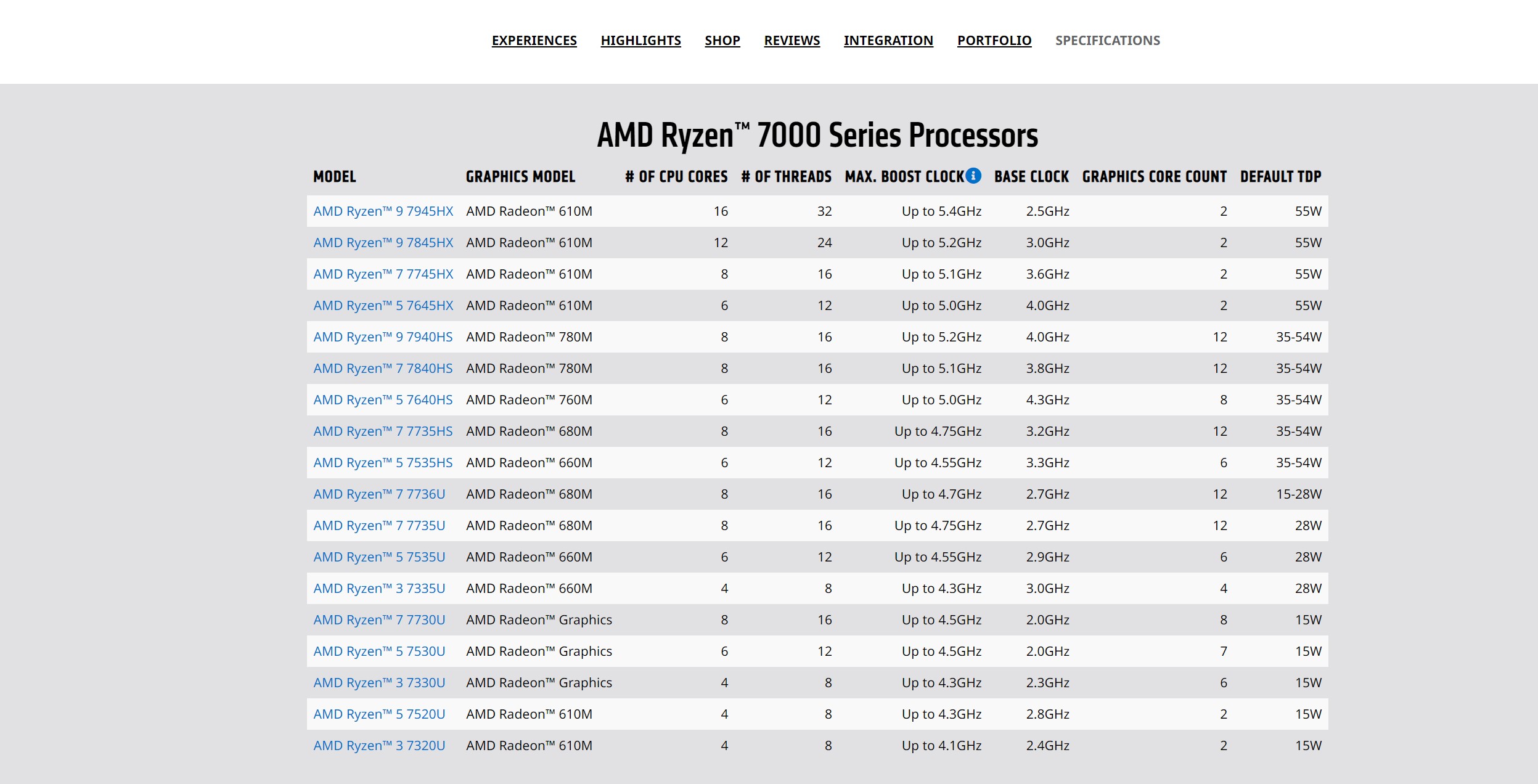This screenshot has width=1538, height=784.
Task: Click the GRAPHICS MODEL column header
Action: click(520, 177)
